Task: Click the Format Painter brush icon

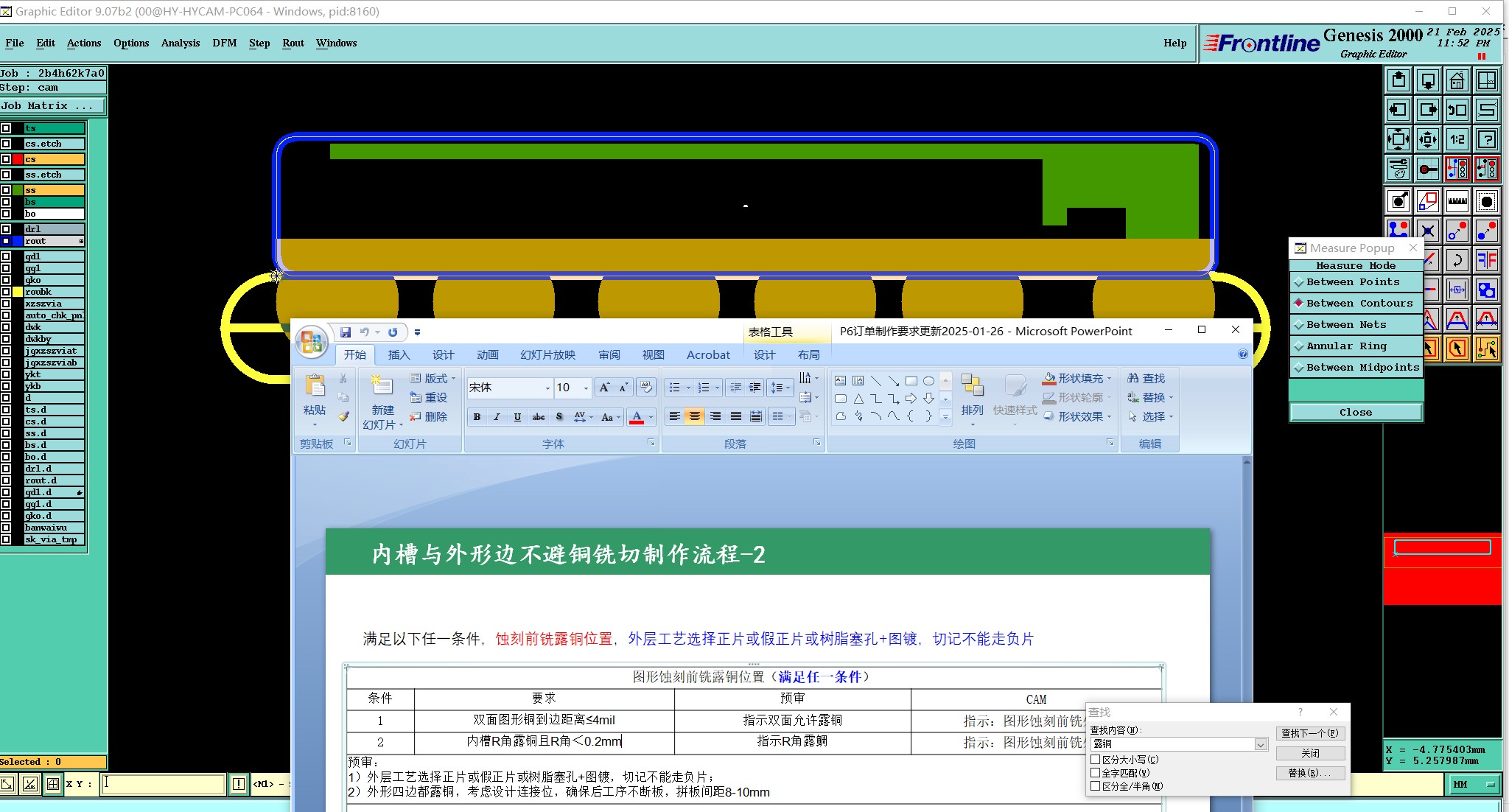Action: click(343, 416)
